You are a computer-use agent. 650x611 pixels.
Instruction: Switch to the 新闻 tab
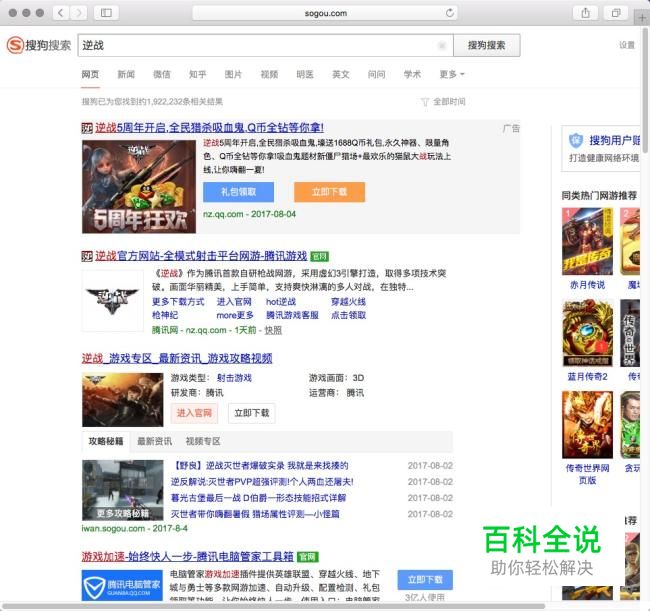pyautogui.click(x=126, y=74)
